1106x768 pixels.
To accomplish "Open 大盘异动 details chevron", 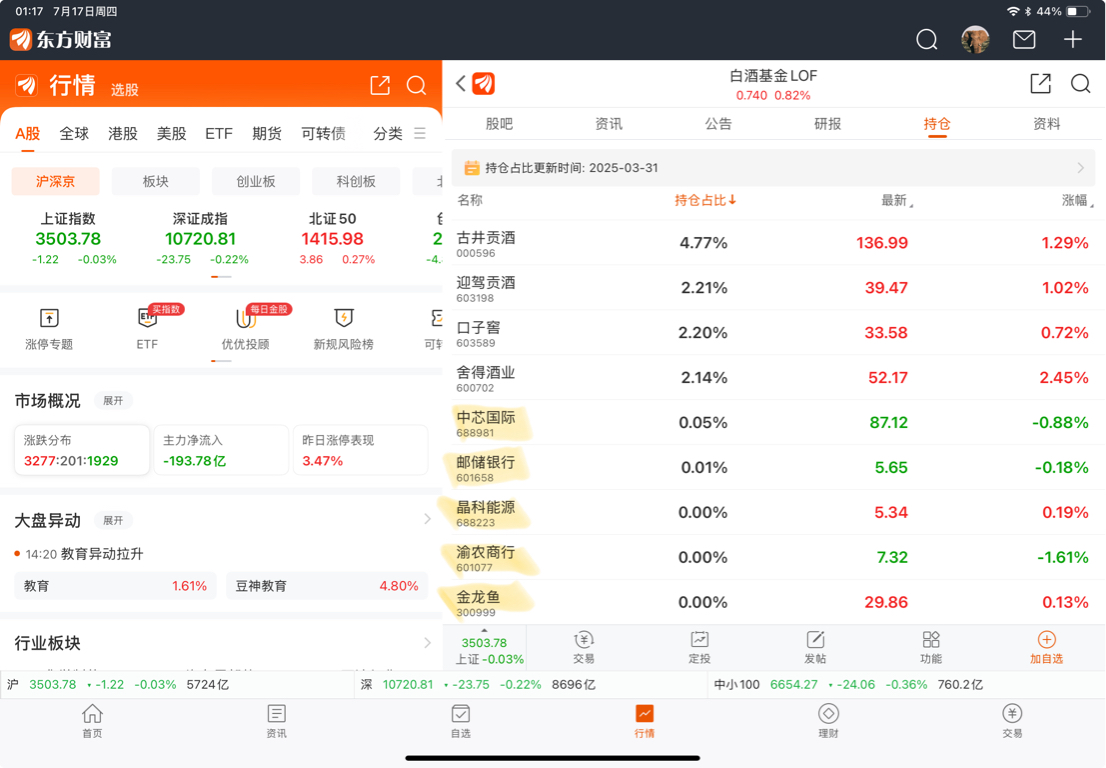I will click(427, 520).
